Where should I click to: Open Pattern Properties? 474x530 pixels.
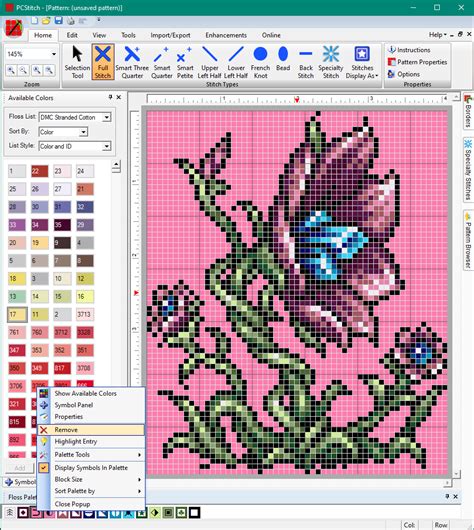coord(418,62)
